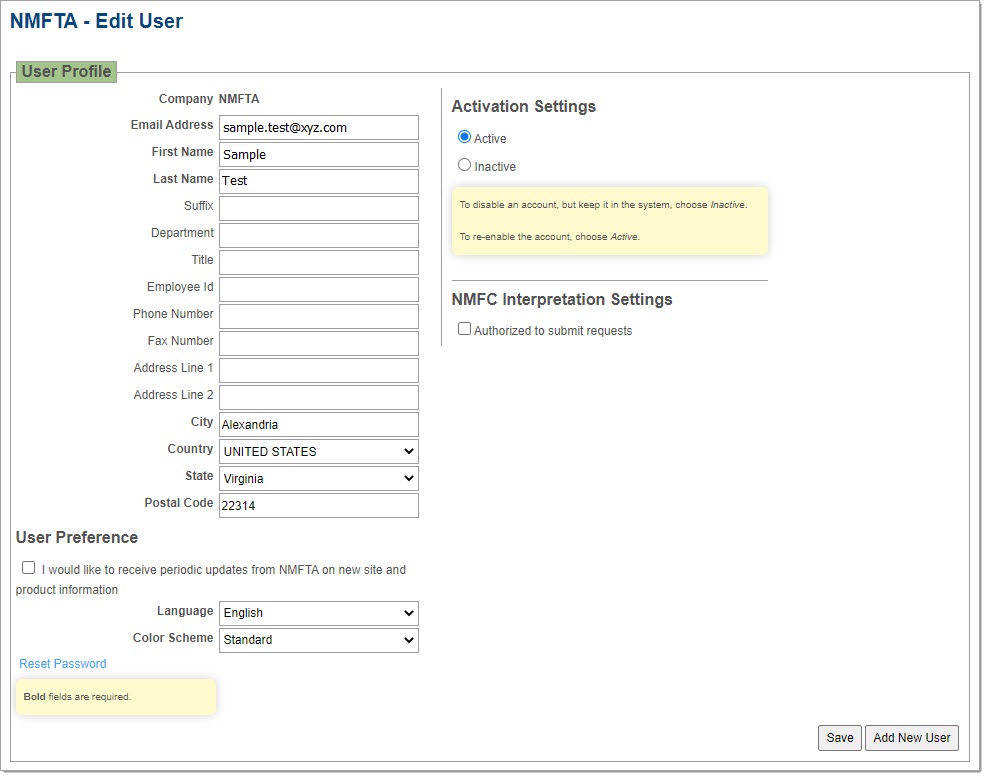Click the NMFC Interpretation Settings heading
The image size is (985, 776).
pyautogui.click(x=562, y=299)
